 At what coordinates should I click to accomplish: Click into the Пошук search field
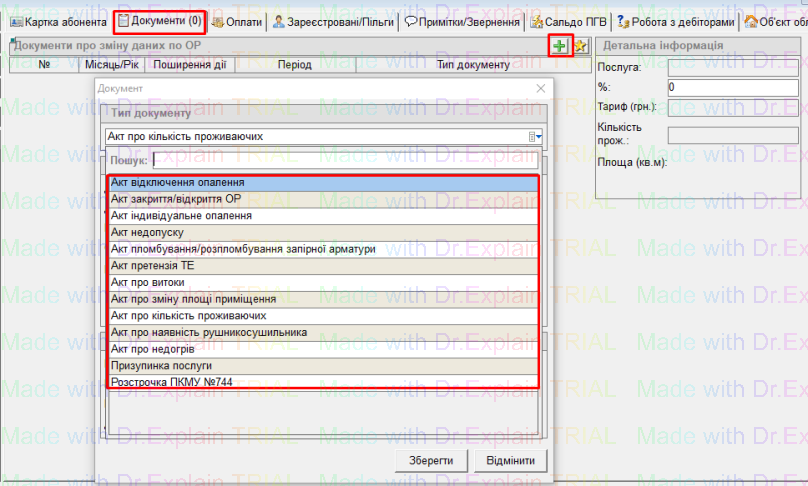[x=344, y=160]
